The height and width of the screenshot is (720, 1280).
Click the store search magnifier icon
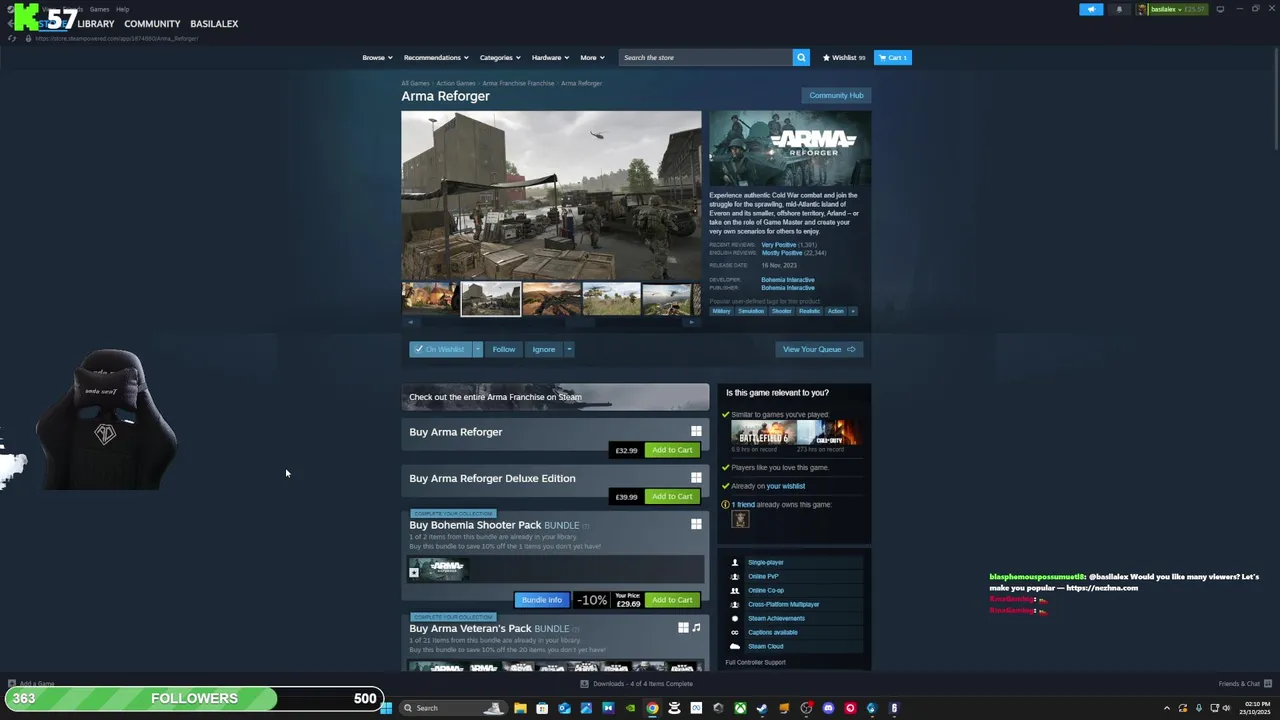point(801,57)
